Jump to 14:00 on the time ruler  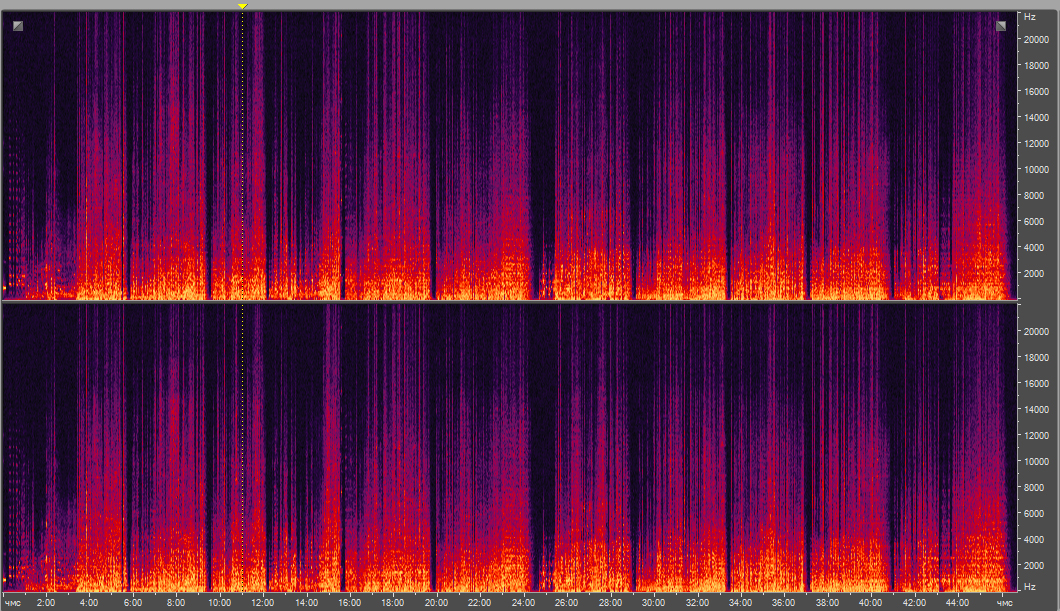point(306,603)
